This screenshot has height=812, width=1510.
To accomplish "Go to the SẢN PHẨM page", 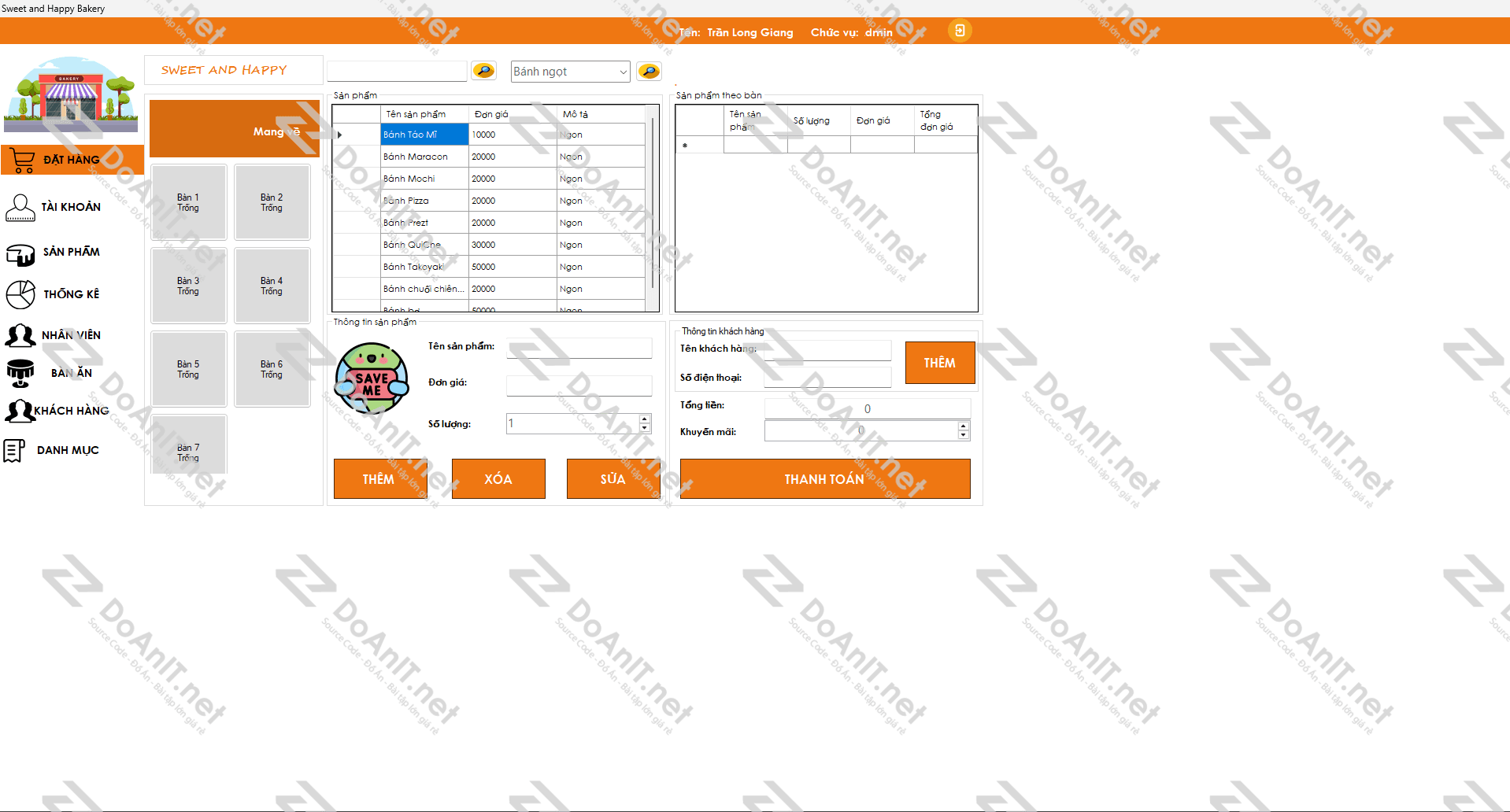I will point(71,252).
